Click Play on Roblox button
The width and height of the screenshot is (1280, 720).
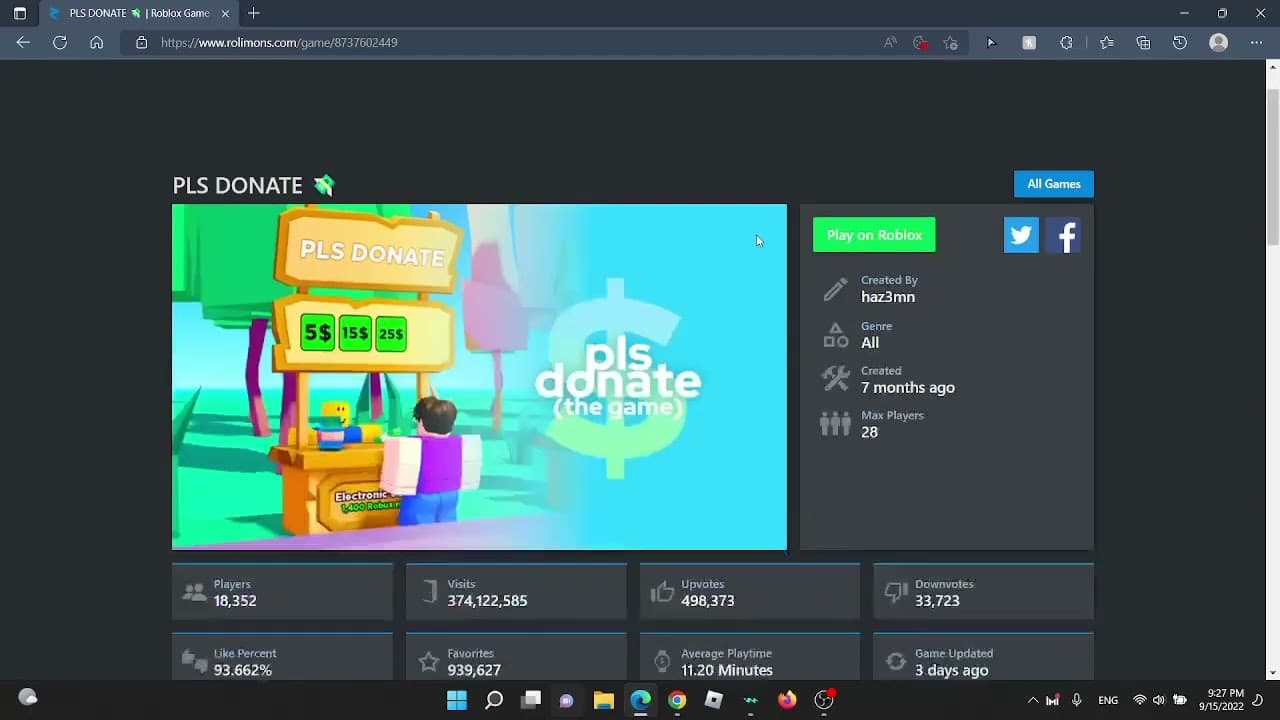coord(874,235)
